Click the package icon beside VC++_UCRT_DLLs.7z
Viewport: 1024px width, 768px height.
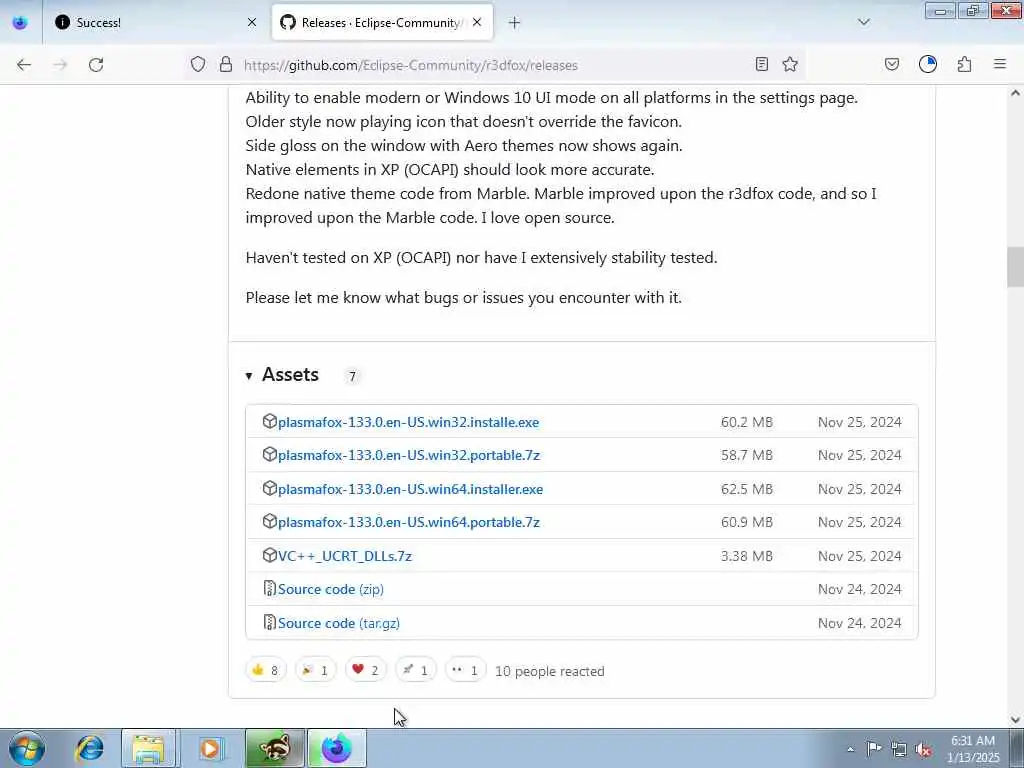pos(269,555)
